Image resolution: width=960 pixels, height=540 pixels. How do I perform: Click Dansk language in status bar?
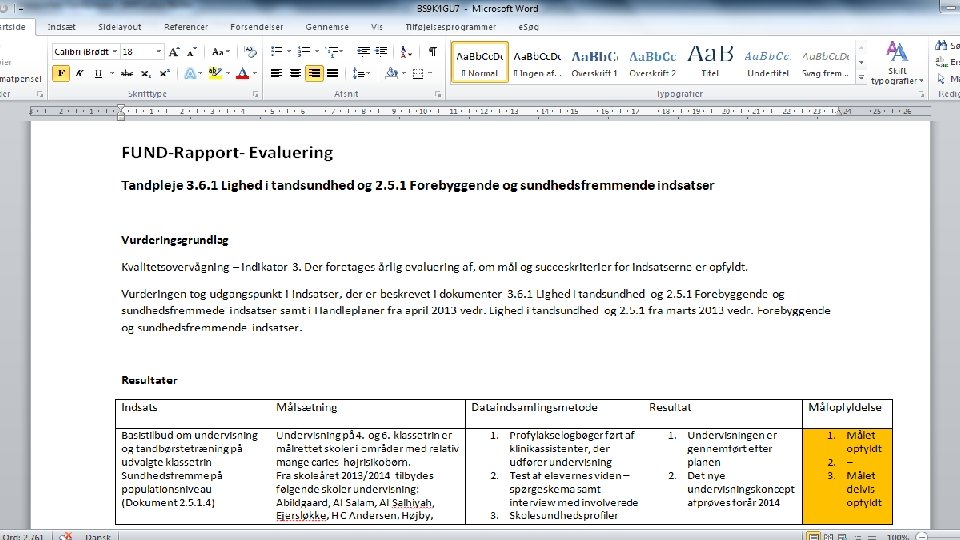point(98,536)
